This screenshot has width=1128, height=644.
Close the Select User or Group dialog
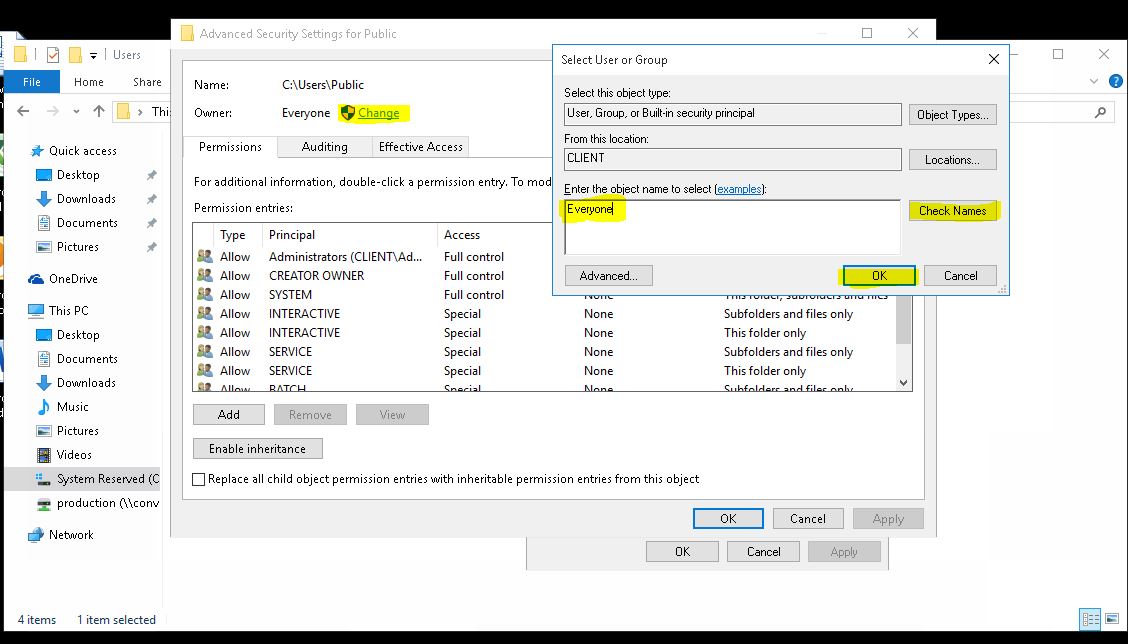point(993,60)
